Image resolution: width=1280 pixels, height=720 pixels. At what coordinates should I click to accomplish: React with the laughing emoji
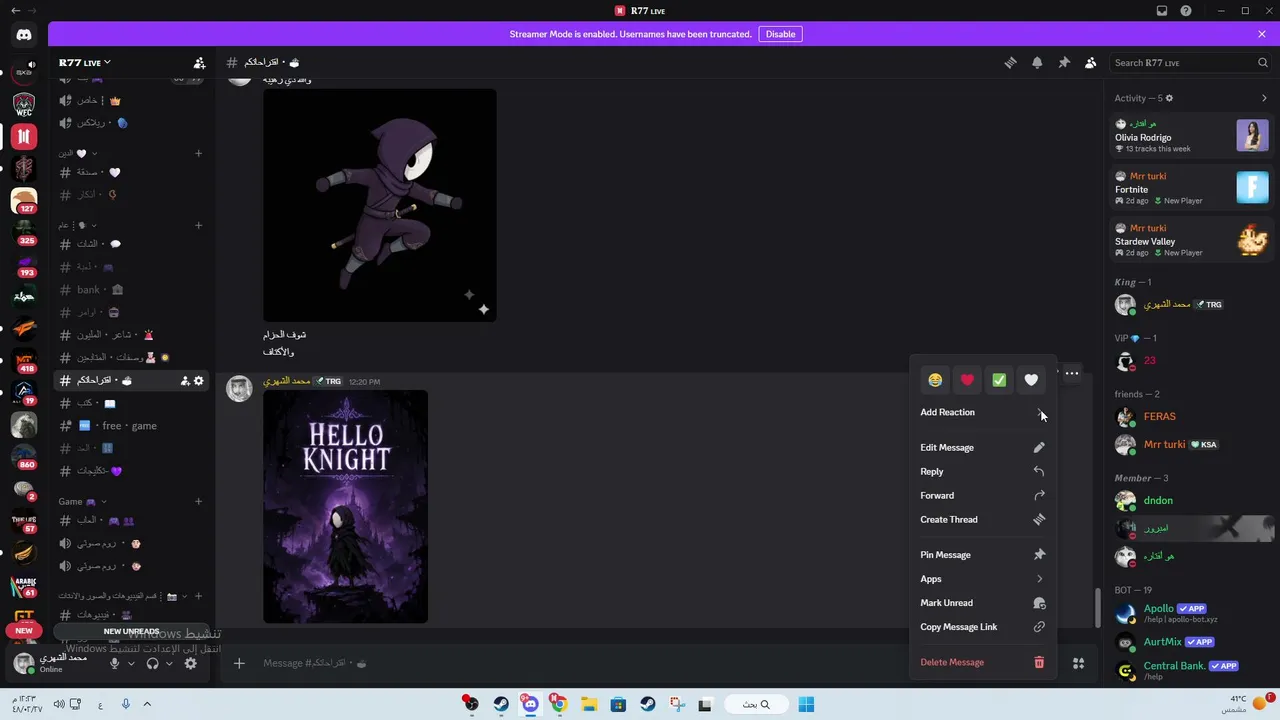point(935,380)
